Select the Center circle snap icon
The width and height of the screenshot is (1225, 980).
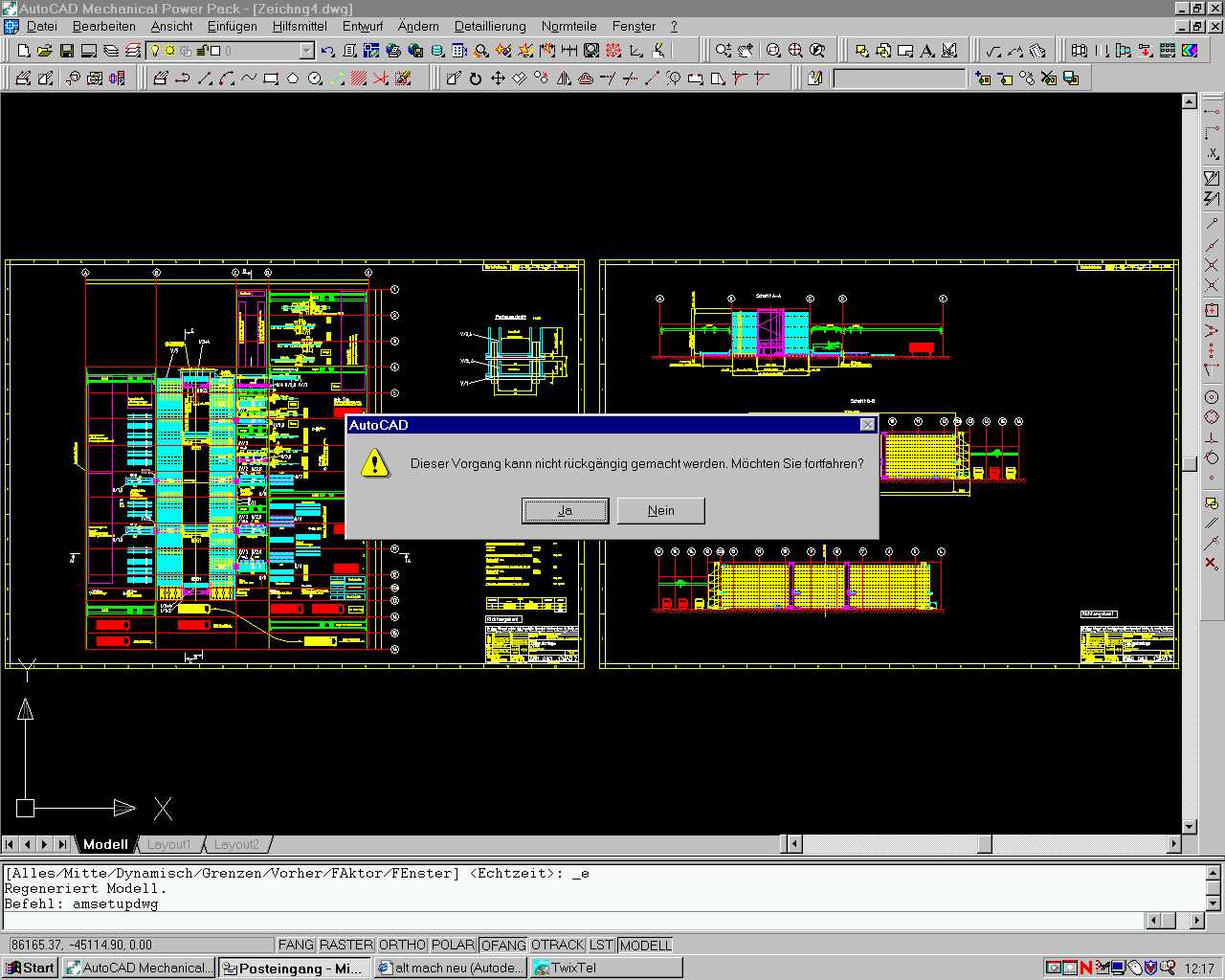click(x=1212, y=396)
